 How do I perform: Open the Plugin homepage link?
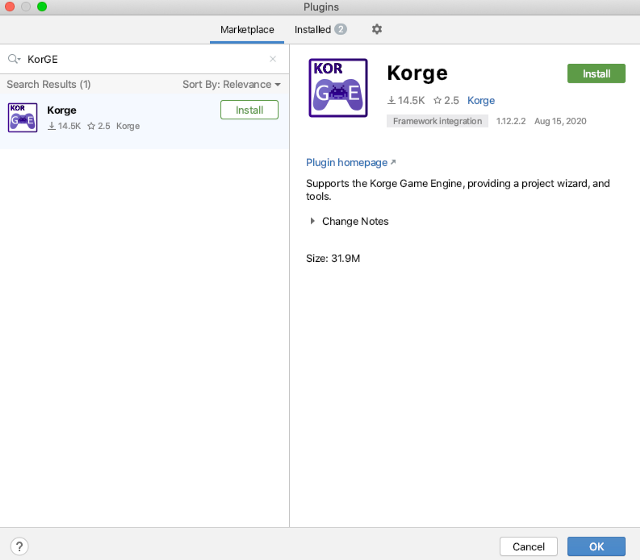click(351, 162)
